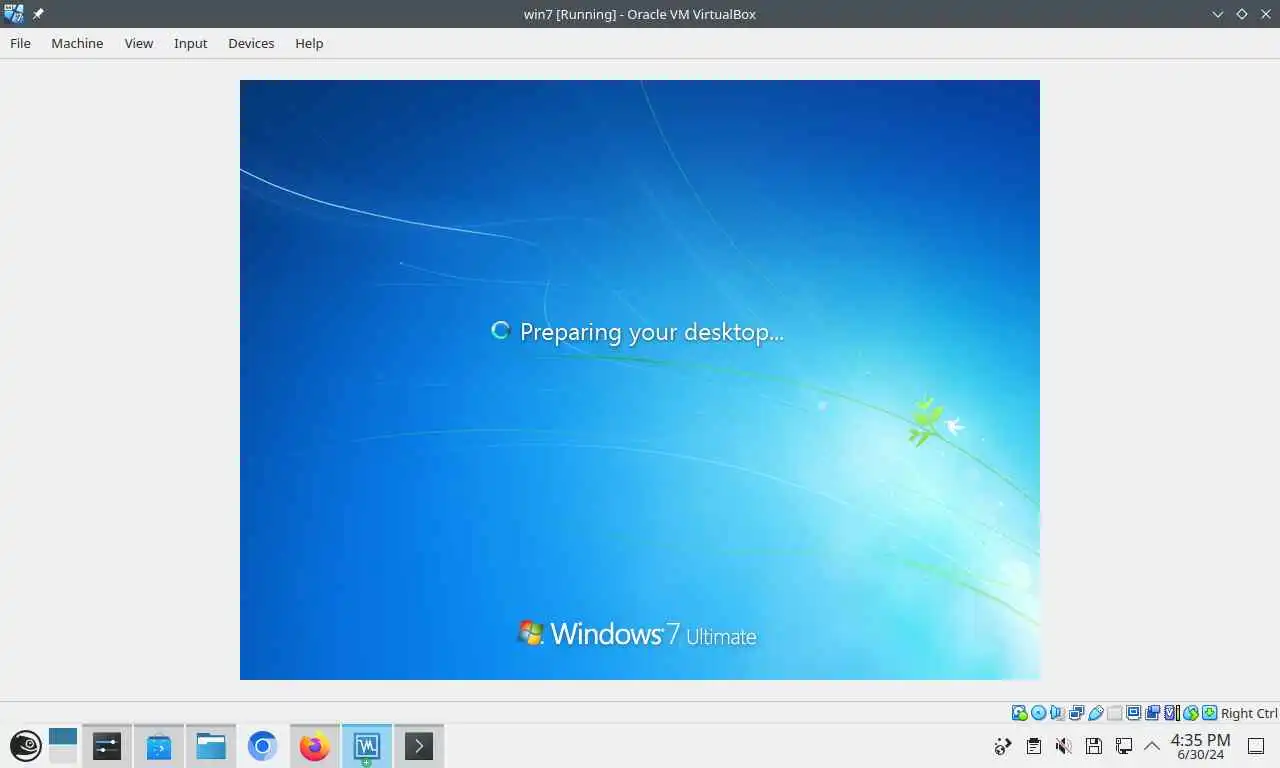The height and width of the screenshot is (768, 1280).
Task: Open Konsole terminal from taskbar
Action: [419, 746]
